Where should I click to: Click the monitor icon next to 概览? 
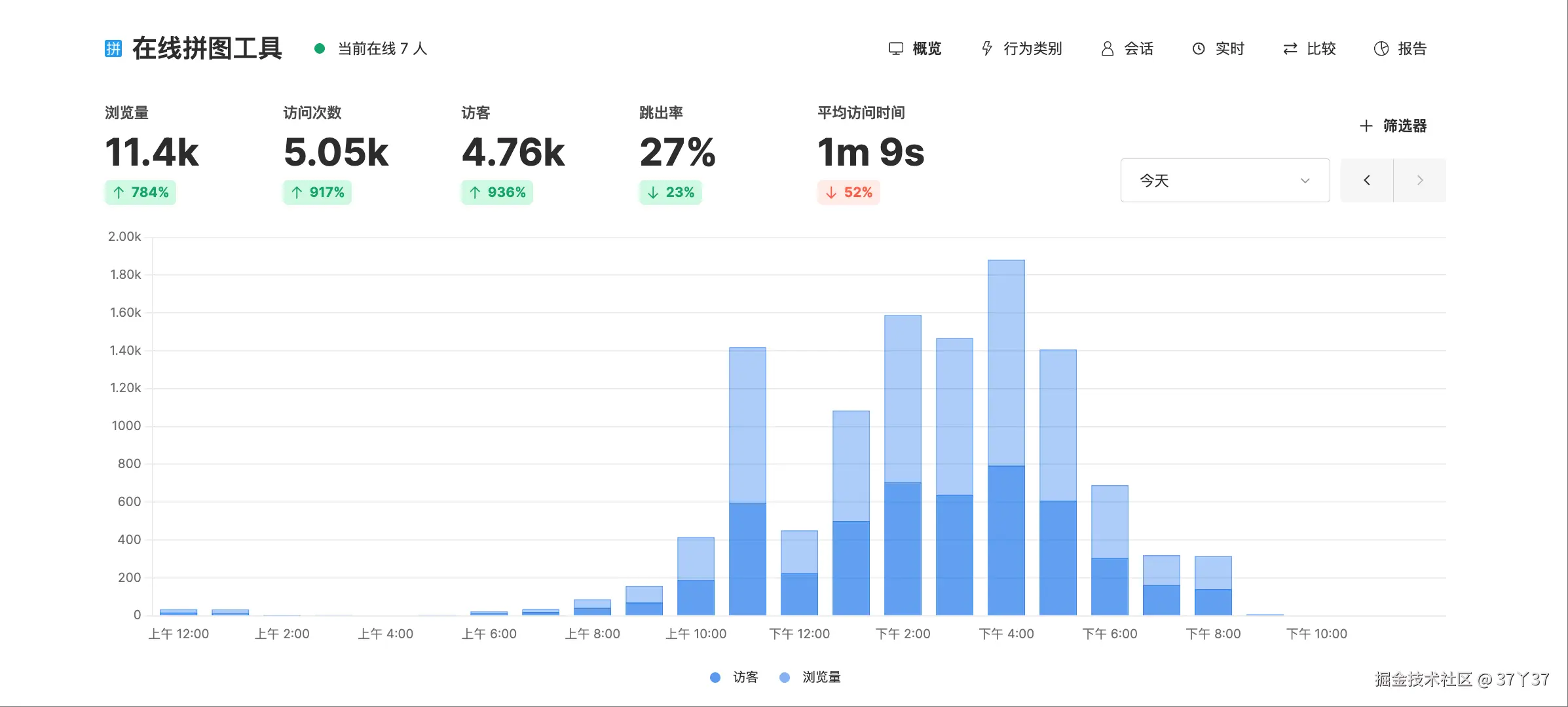point(895,48)
